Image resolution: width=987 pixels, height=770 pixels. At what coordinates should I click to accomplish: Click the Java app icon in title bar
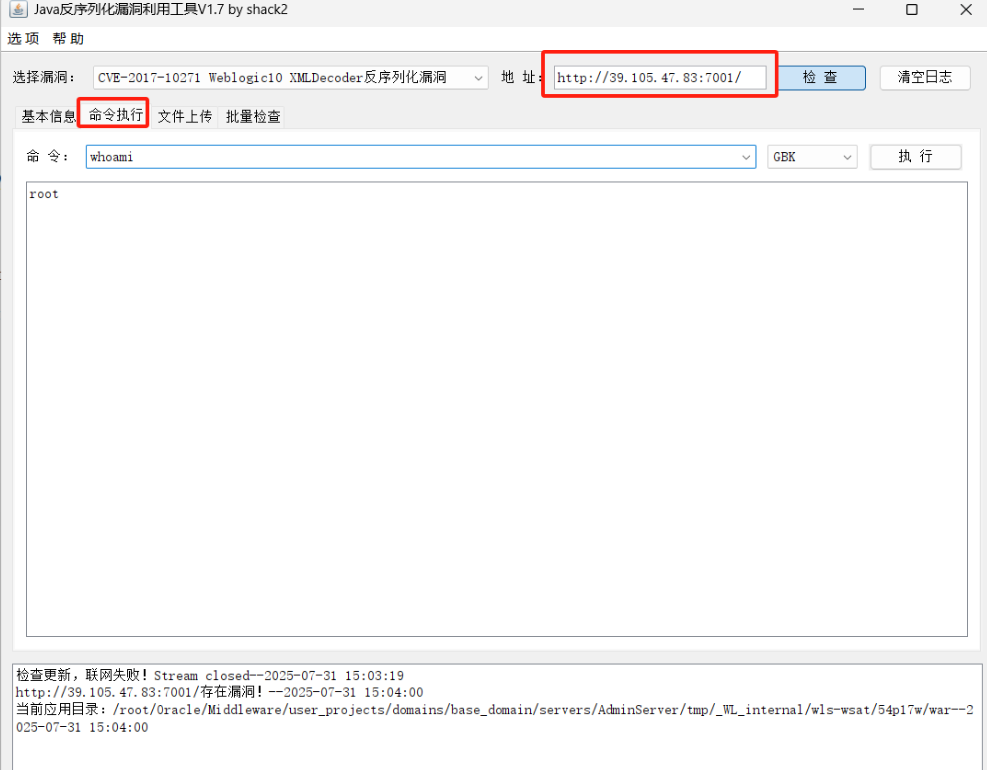pyautogui.click(x=18, y=9)
